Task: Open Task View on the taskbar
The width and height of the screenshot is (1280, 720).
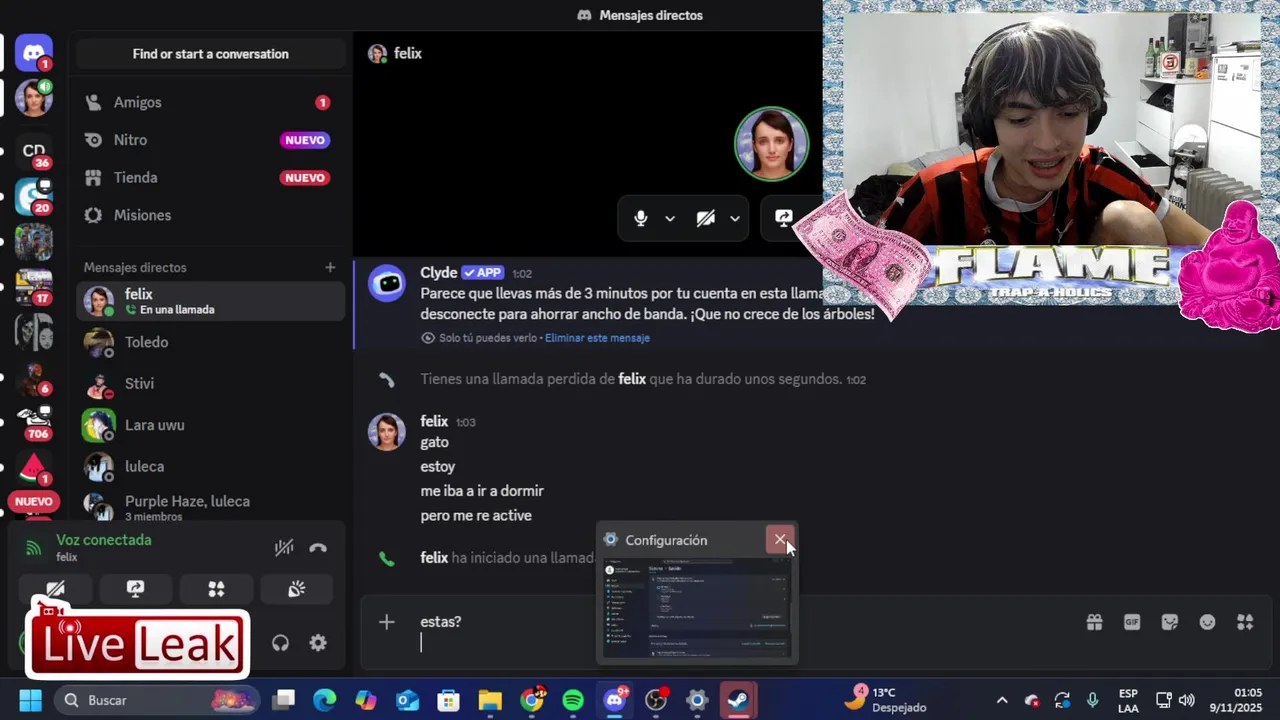Action: 284,700
